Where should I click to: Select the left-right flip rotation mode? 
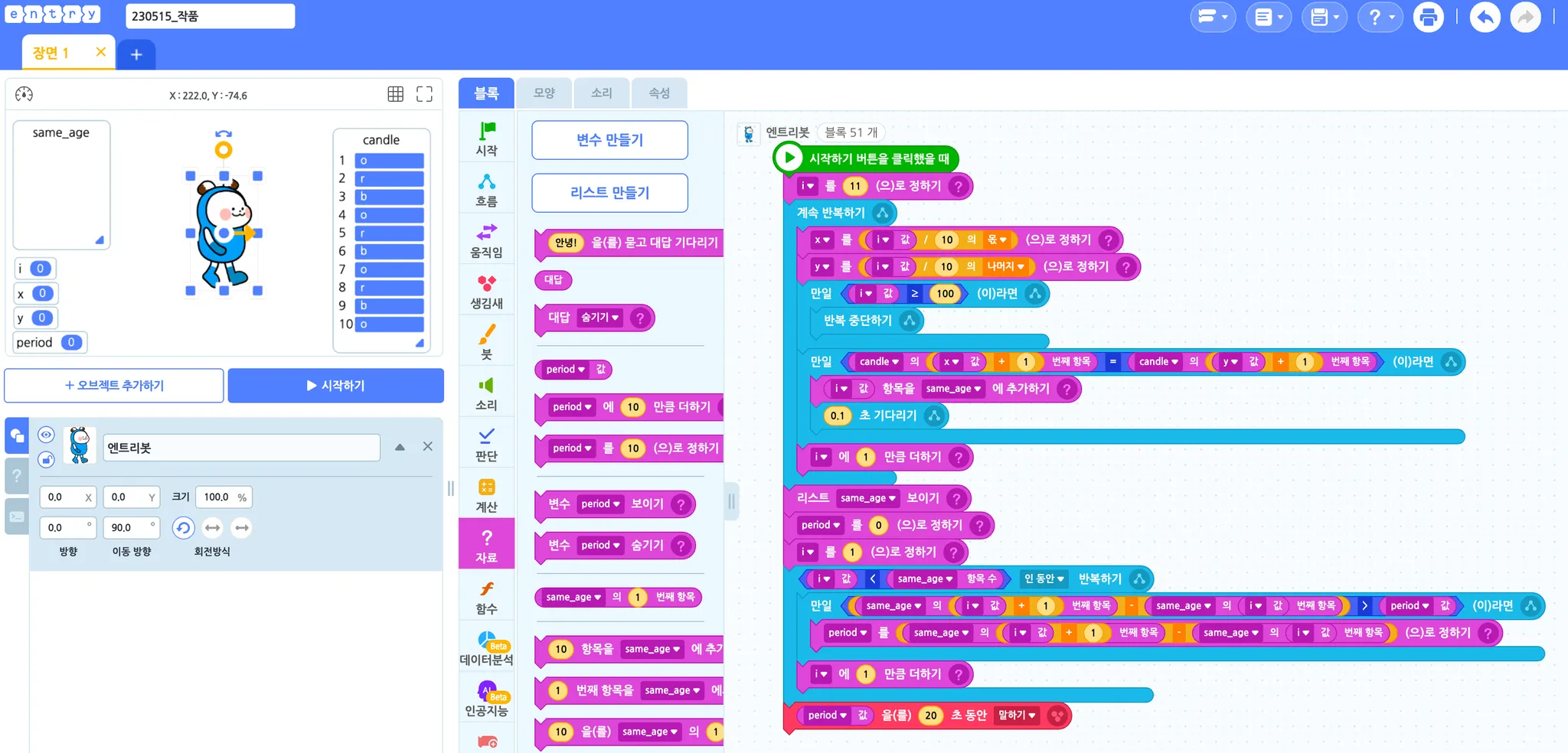213,527
